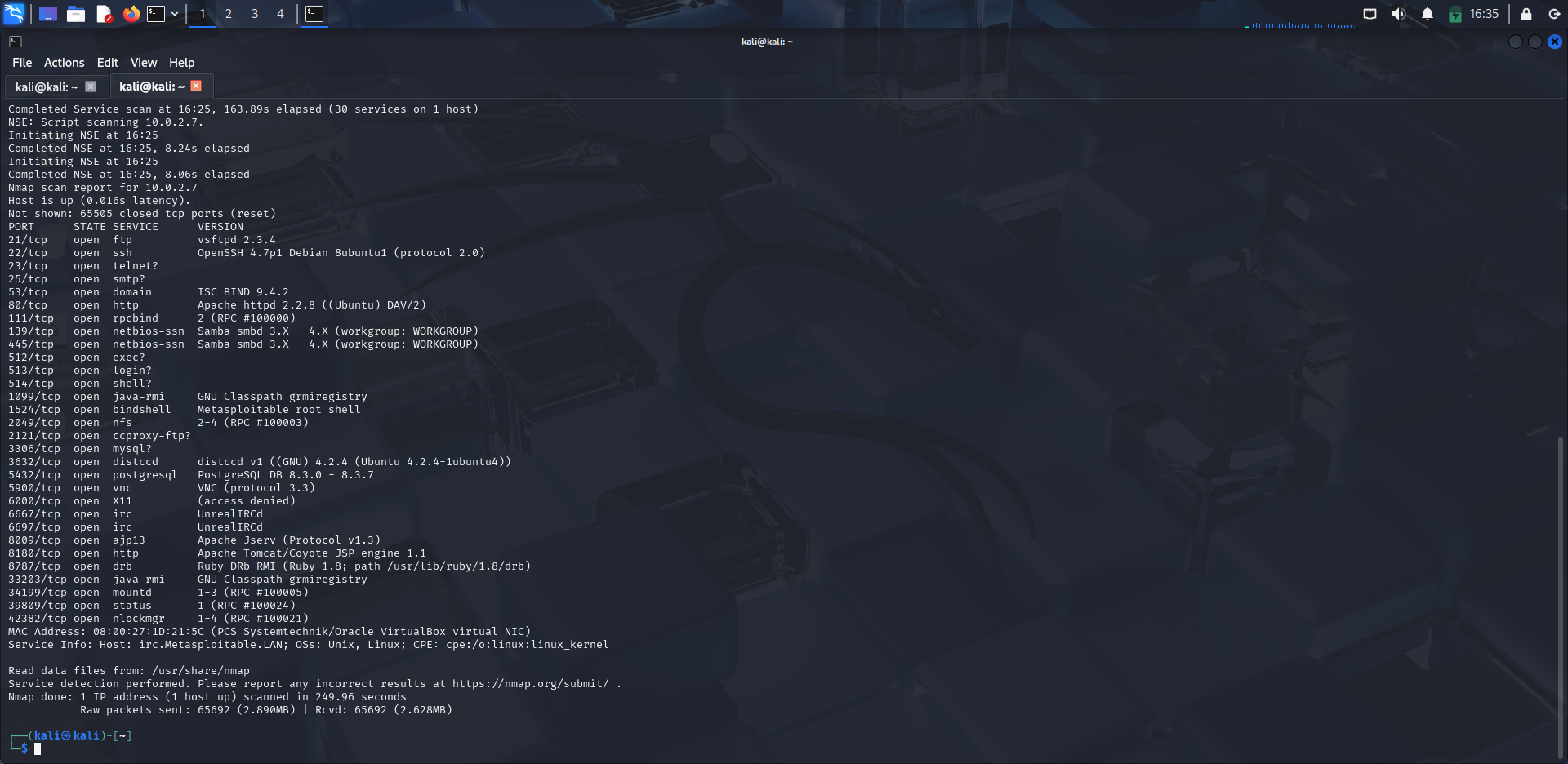Click the https://nmap.org/submit/ link
The width and height of the screenshot is (1568, 764).
(531, 684)
